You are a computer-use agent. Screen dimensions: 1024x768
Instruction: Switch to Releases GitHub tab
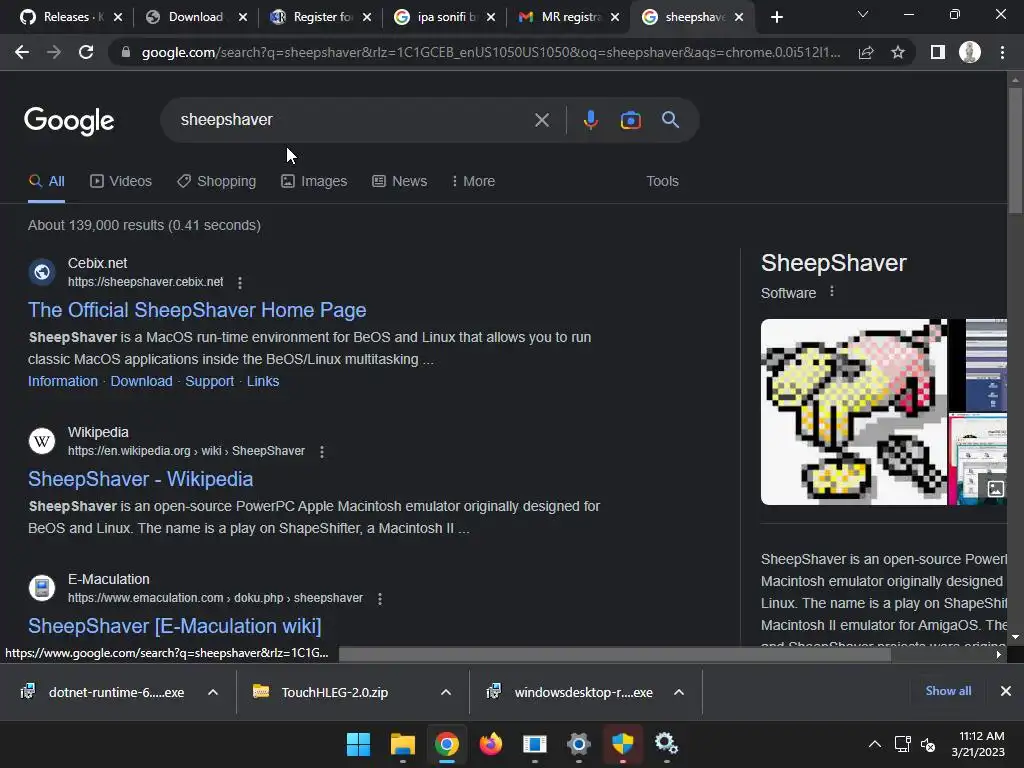62,17
